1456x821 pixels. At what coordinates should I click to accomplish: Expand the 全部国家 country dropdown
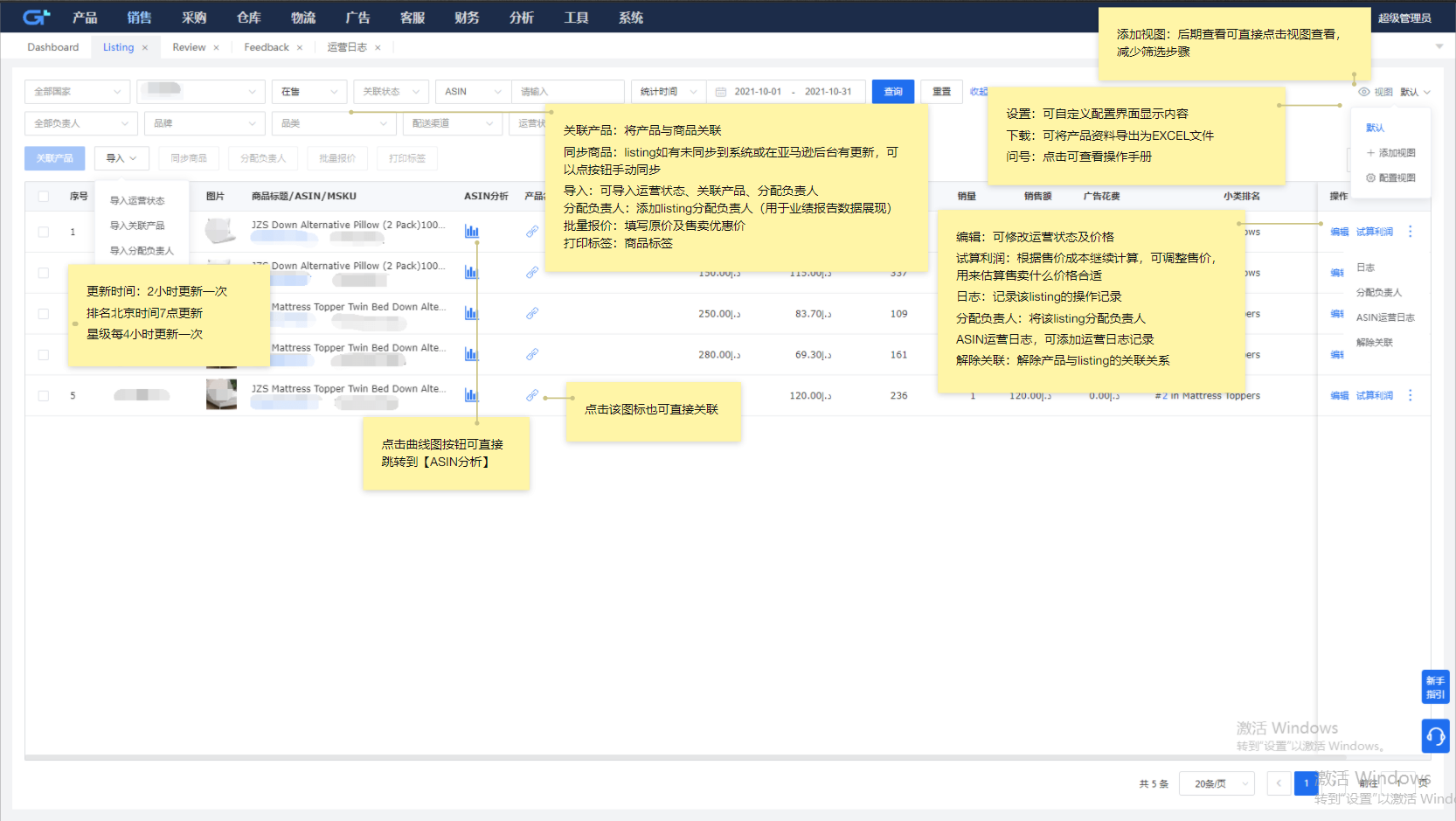click(77, 91)
